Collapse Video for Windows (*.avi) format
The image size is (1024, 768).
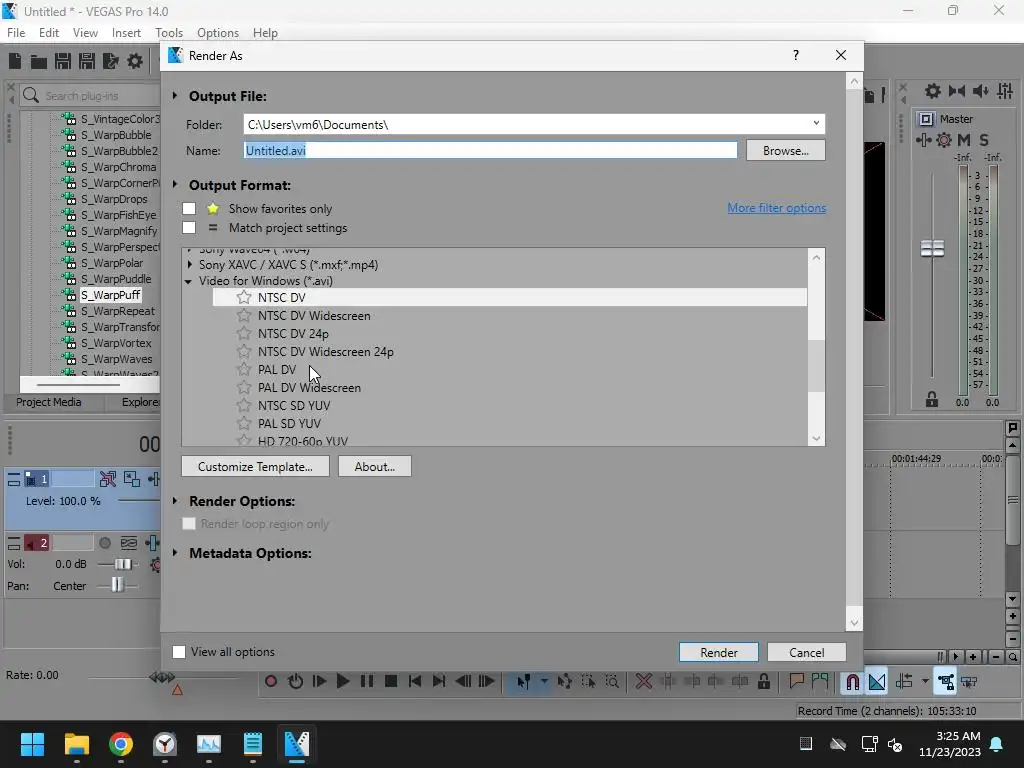click(189, 281)
